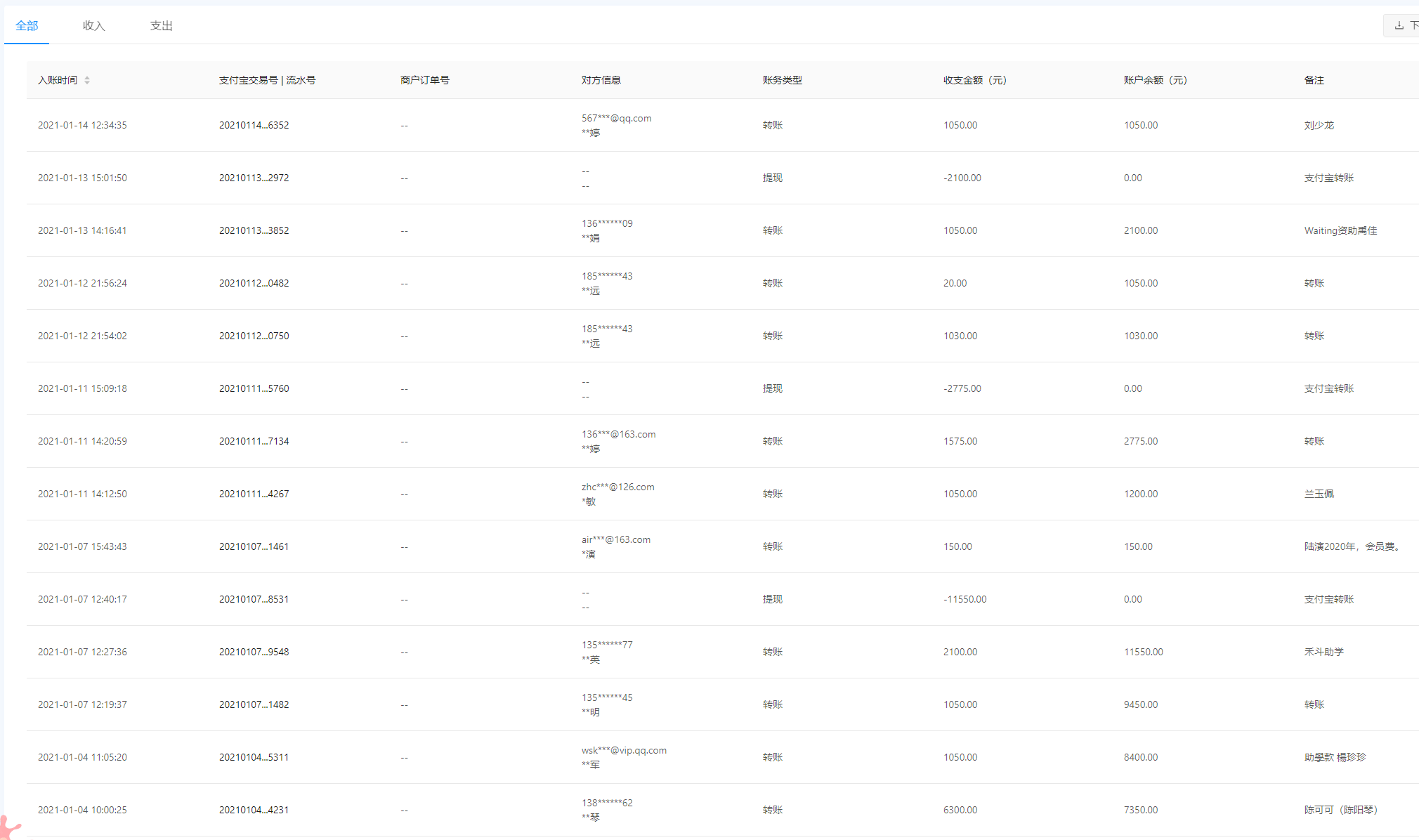This screenshot has height=840, width=1419.
Task: Select the row dated 2021-01-12 21:56:24
Action: (x=82, y=283)
